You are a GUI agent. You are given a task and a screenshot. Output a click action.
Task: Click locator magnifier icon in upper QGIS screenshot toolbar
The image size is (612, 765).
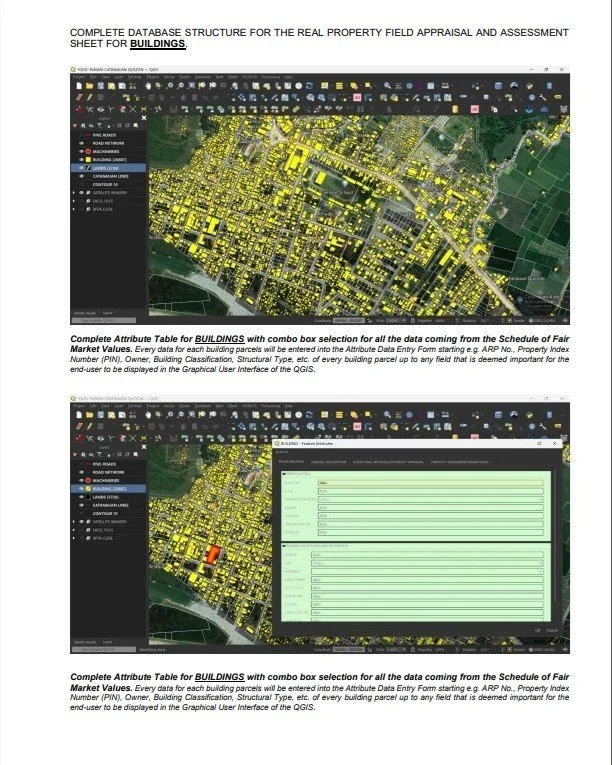pos(387,86)
